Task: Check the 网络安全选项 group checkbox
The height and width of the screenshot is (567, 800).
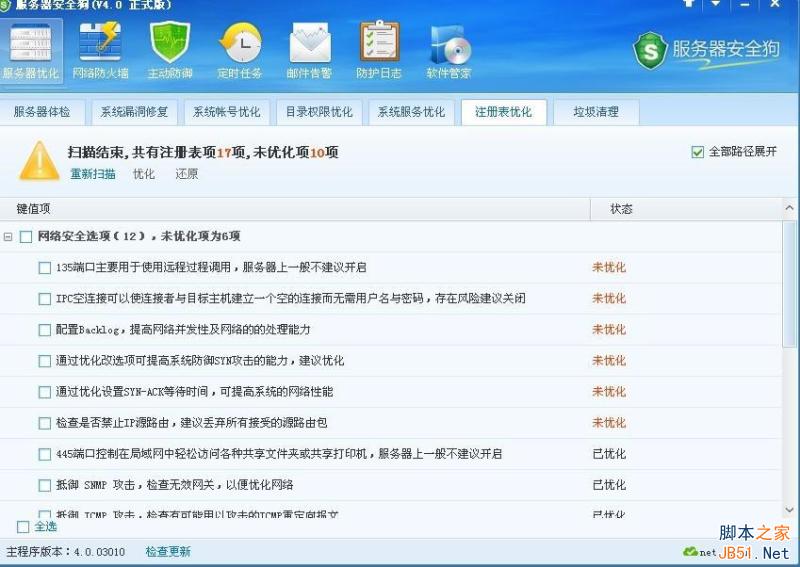Action: [26, 237]
